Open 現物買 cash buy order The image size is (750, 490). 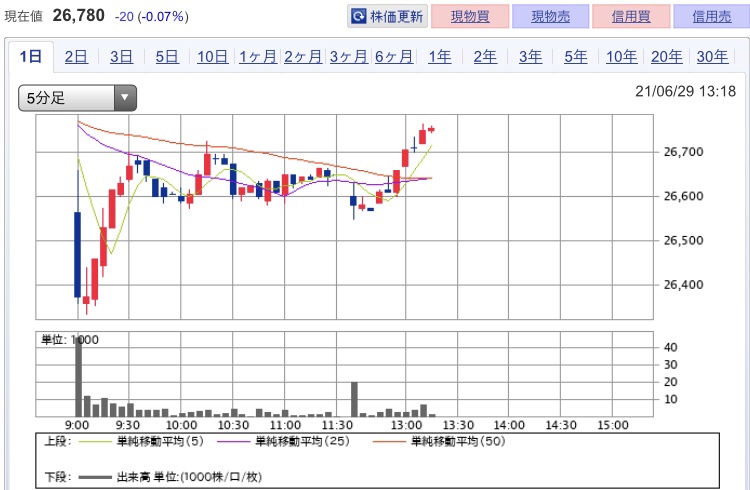(x=470, y=16)
